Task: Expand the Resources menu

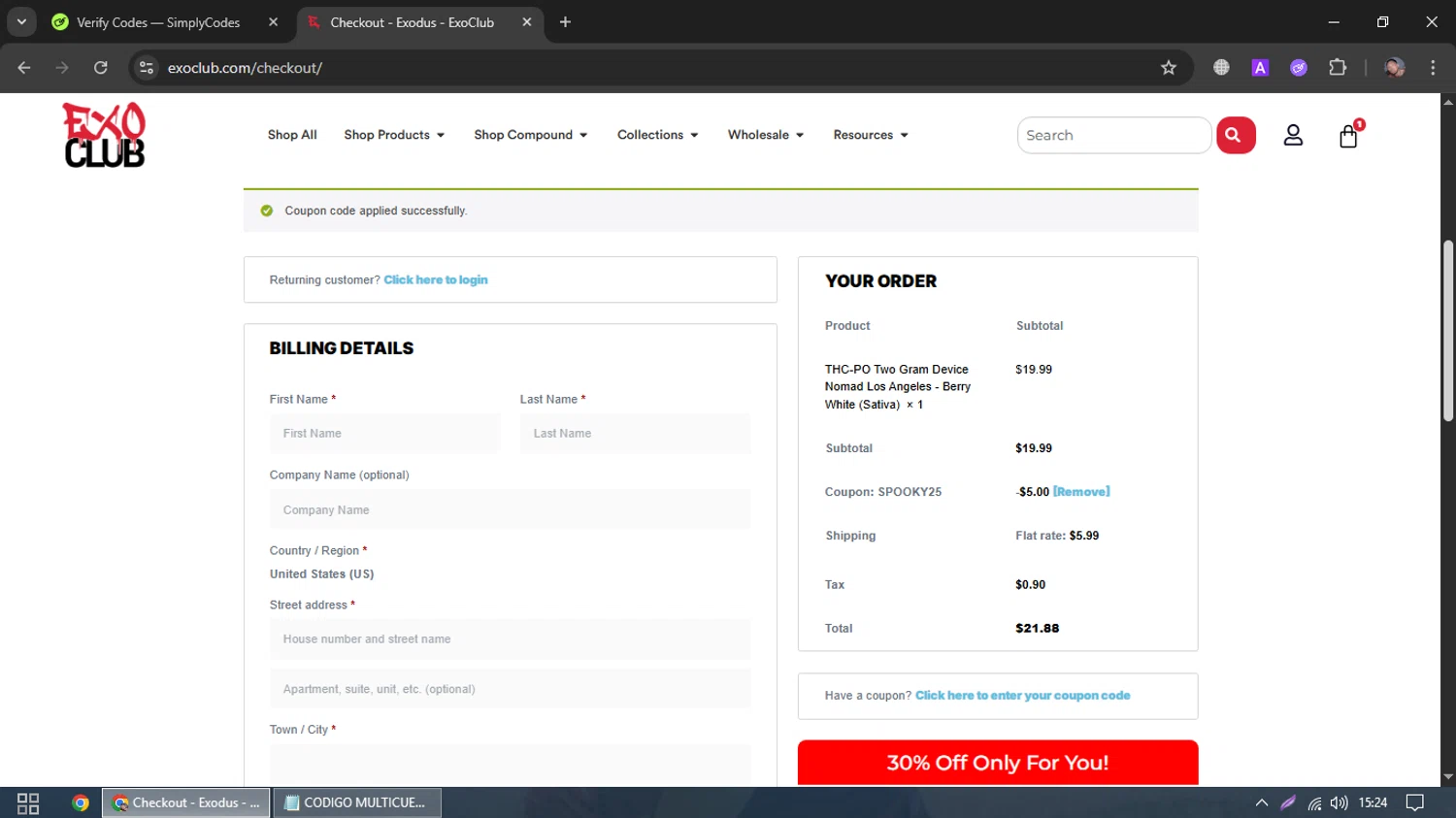Action: (871, 135)
